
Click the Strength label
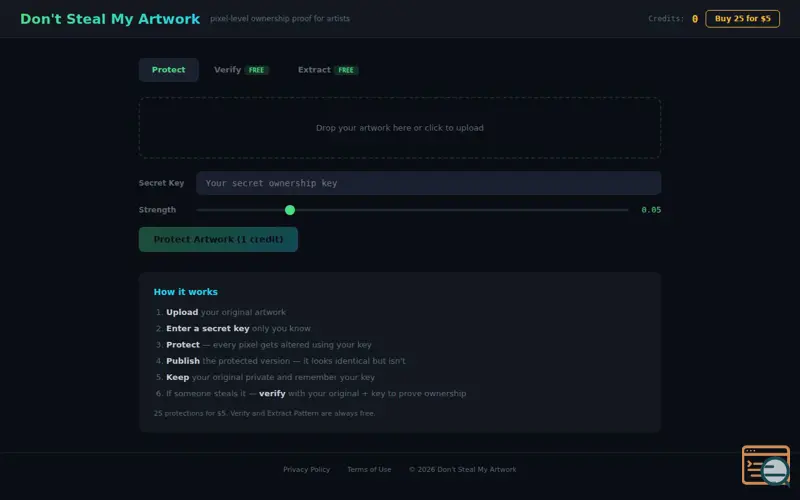(x=157, y=210)
